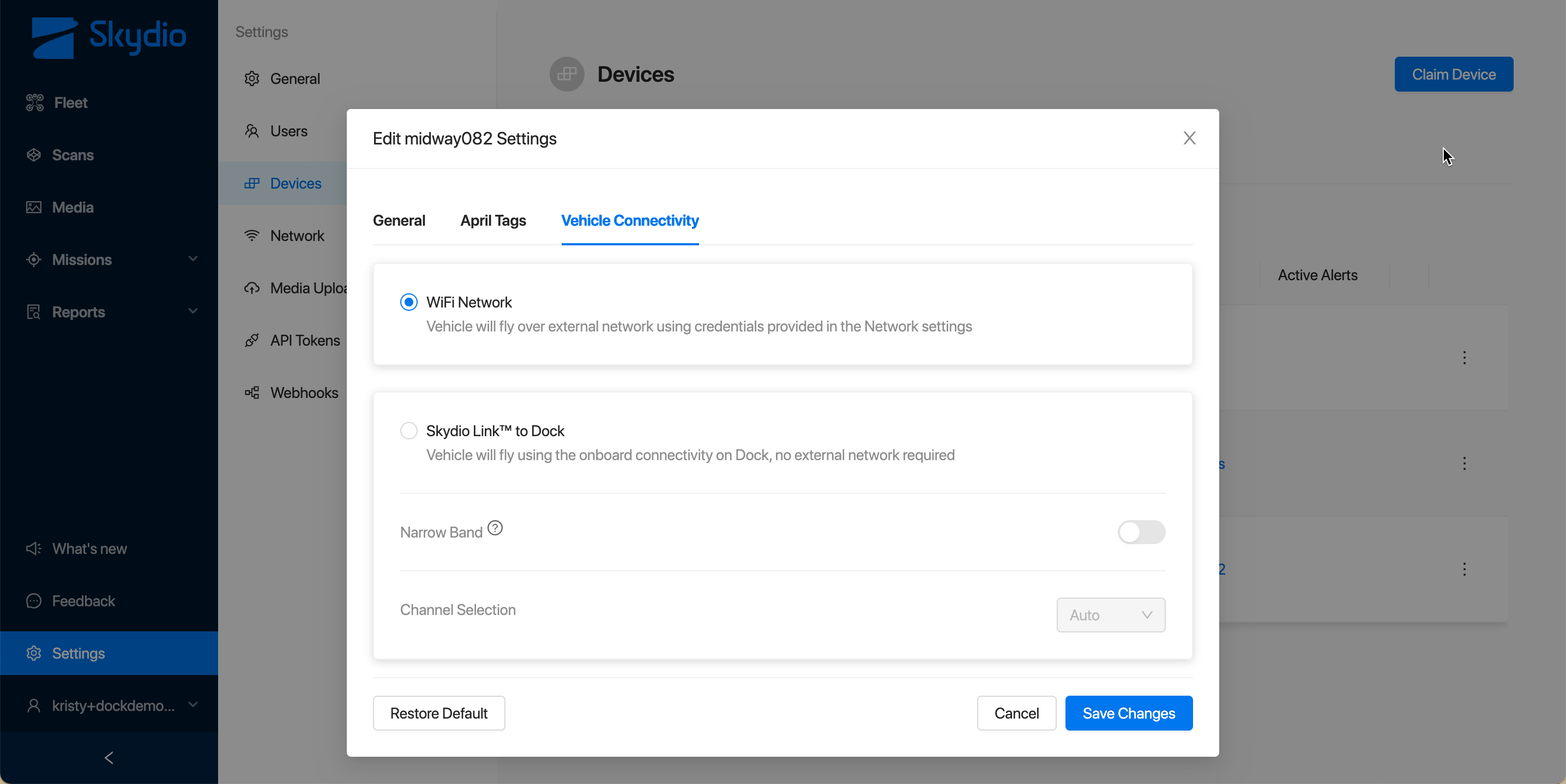Click the Claim Device button

coord(1454,74)
